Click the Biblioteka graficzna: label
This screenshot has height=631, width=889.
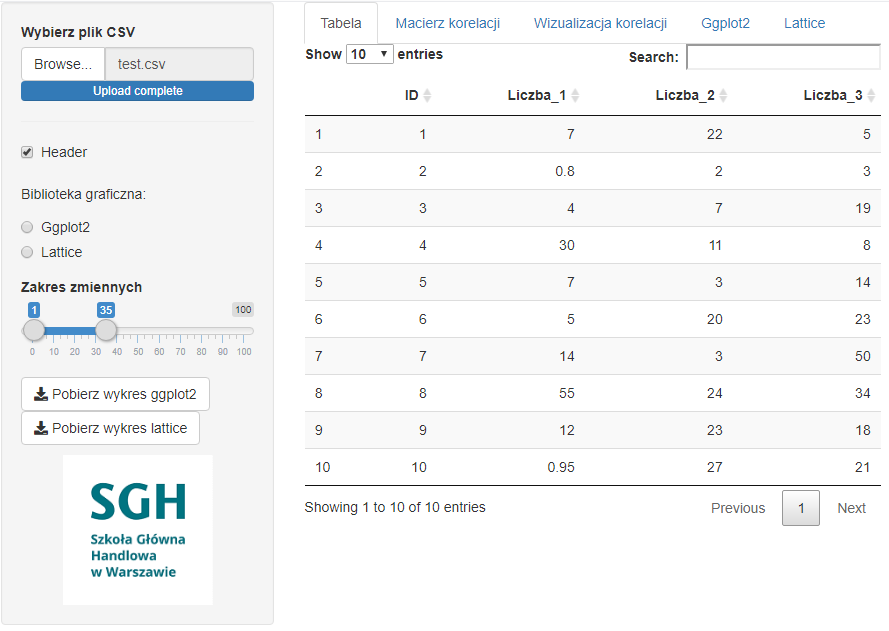[83, 194]
